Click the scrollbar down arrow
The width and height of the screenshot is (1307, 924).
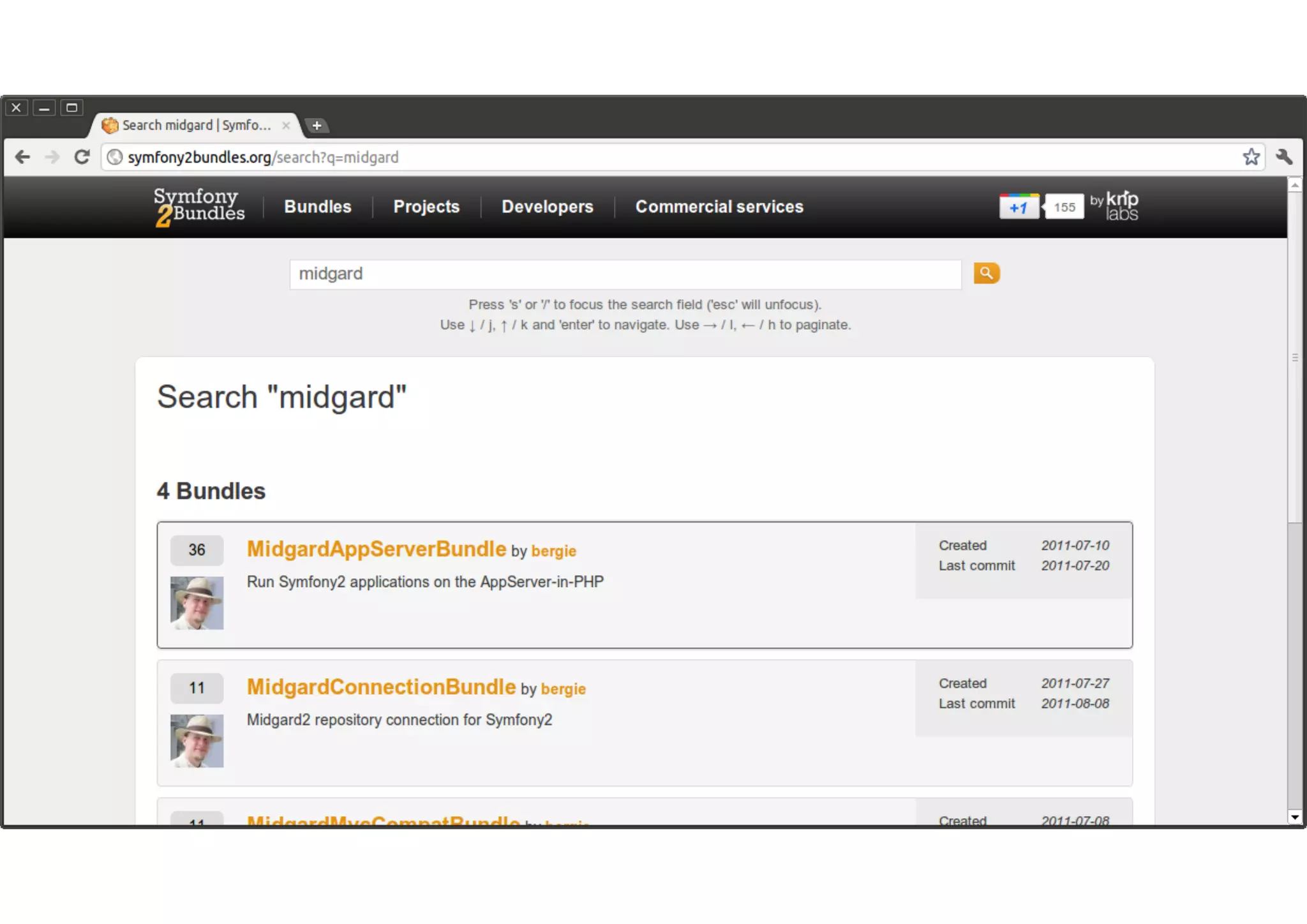coord(1294,817)
